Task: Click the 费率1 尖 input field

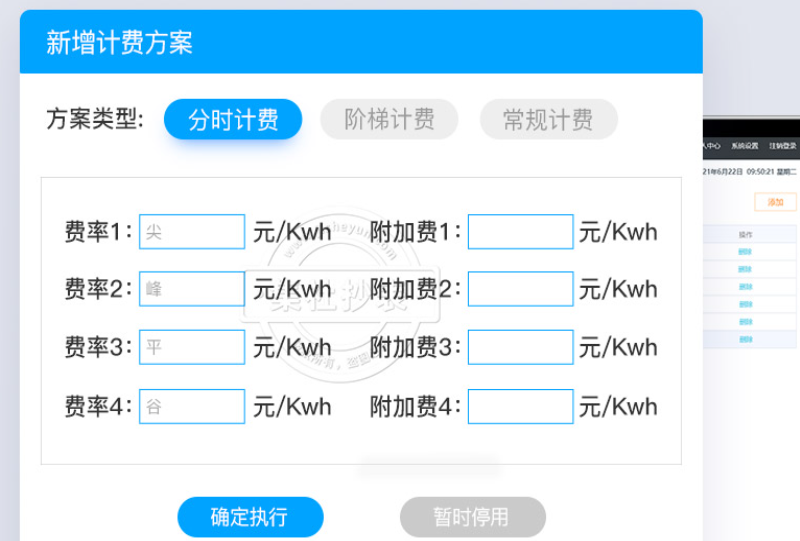Action: (192, 232)
